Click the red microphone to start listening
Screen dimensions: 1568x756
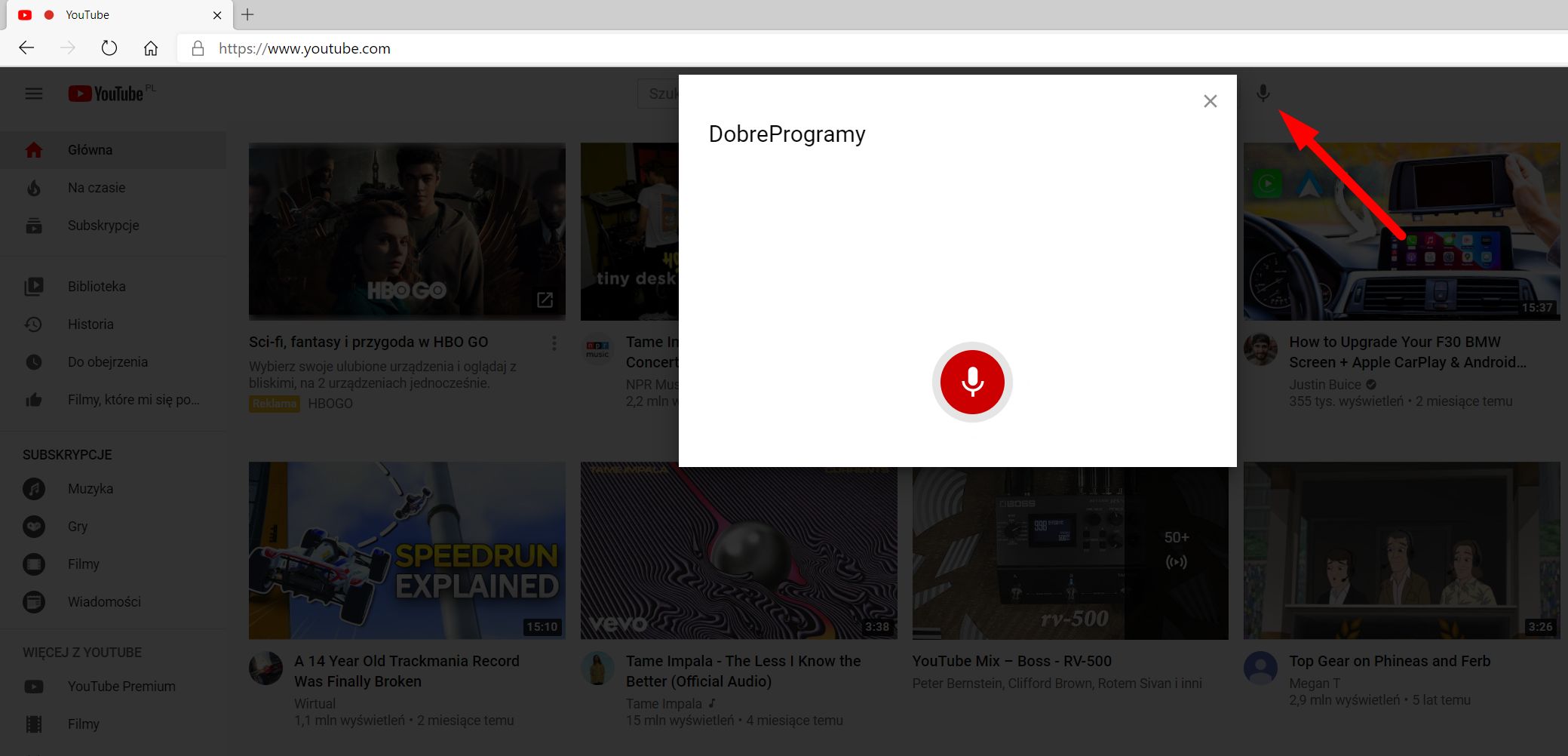pyautogui.click(x=972, y=382)
